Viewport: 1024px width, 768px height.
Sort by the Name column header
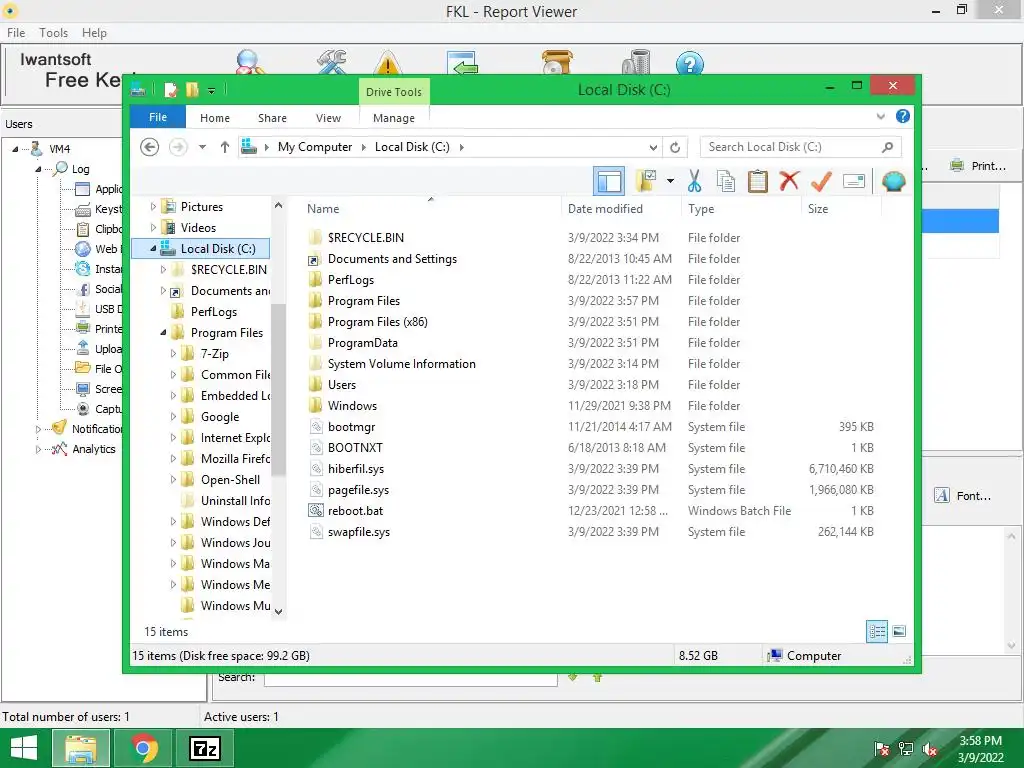pyautogui.click(x=431, y=208)
